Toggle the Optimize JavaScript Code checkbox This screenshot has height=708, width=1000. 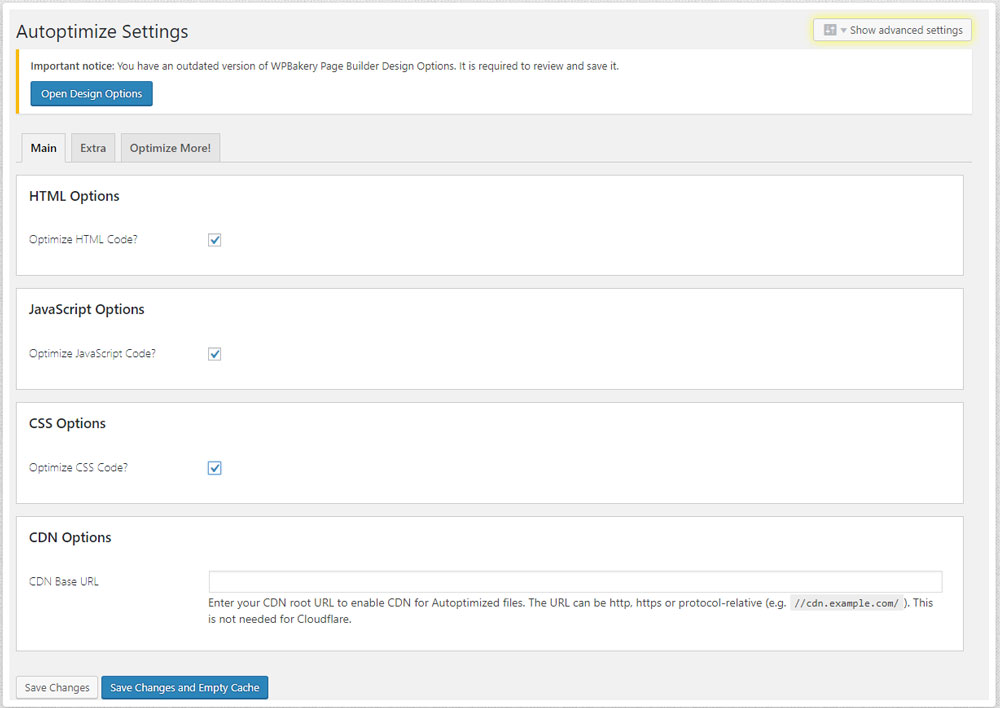point(214,354)
